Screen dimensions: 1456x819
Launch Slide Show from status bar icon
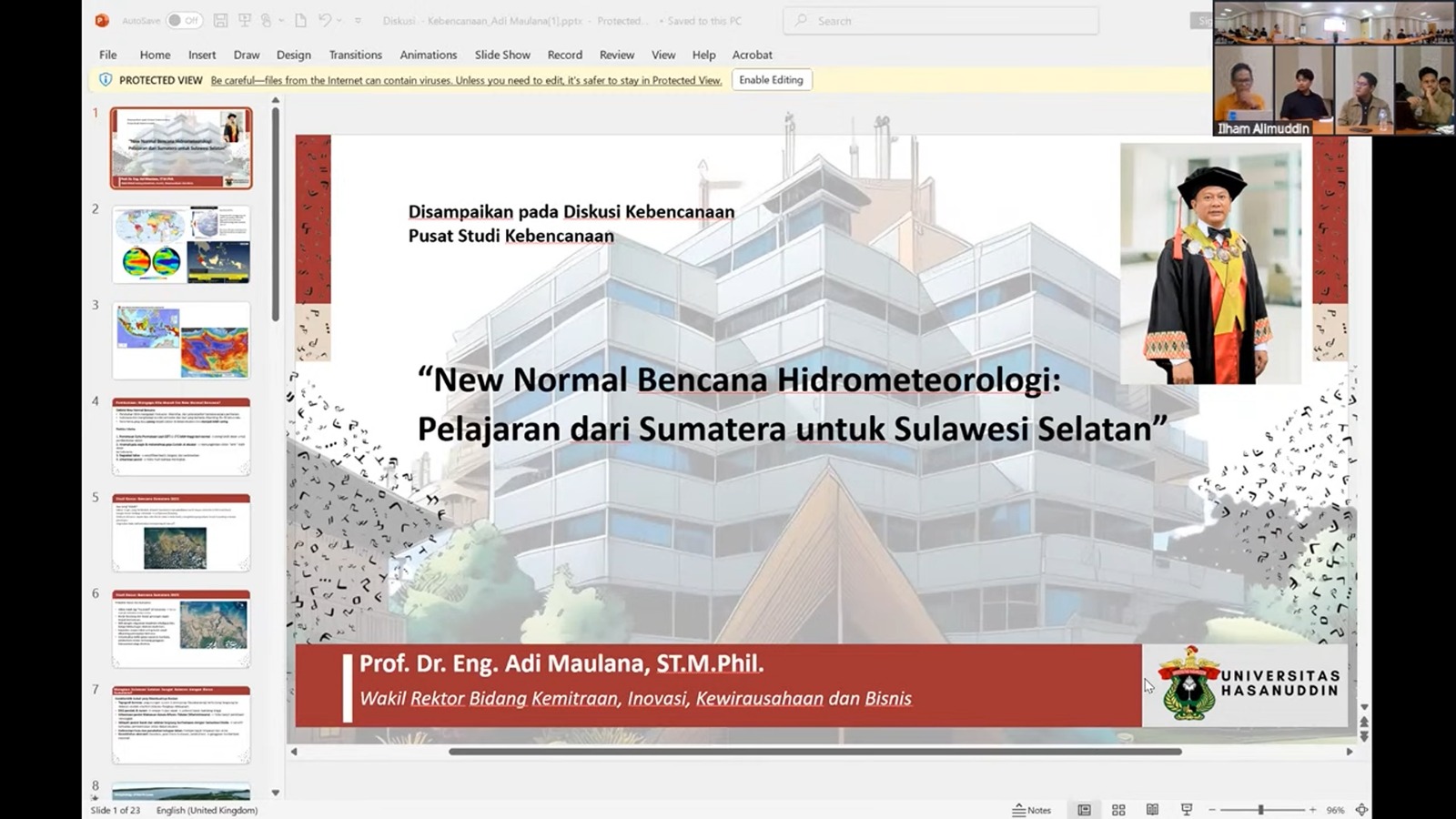(x=1187, y=810)
